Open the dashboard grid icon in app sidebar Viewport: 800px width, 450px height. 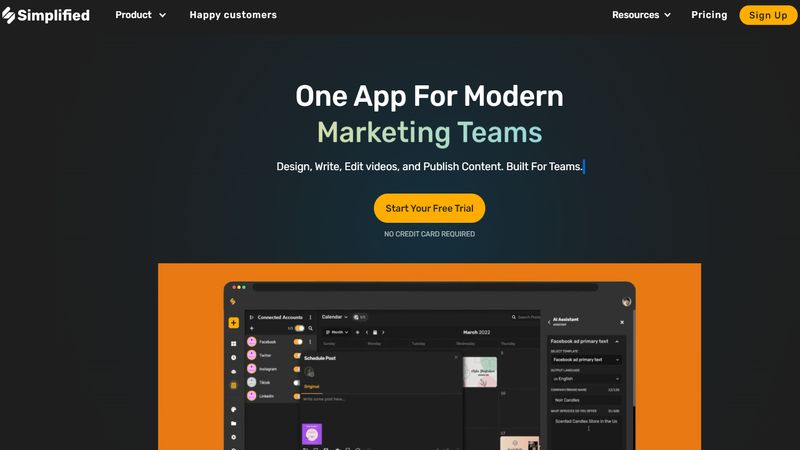click(234, 343)
